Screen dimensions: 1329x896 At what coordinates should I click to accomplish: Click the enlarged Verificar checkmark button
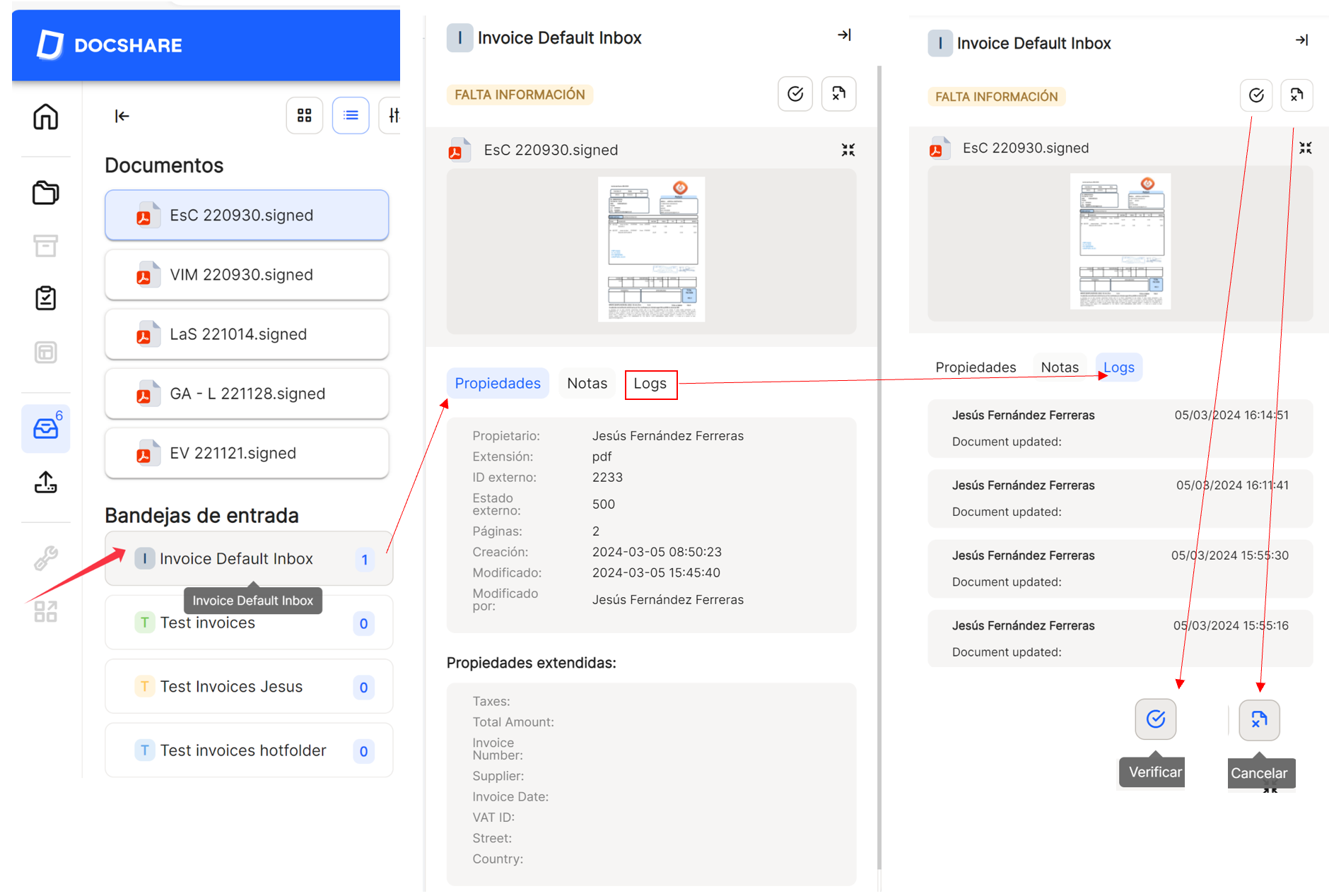coord(1156,719)
